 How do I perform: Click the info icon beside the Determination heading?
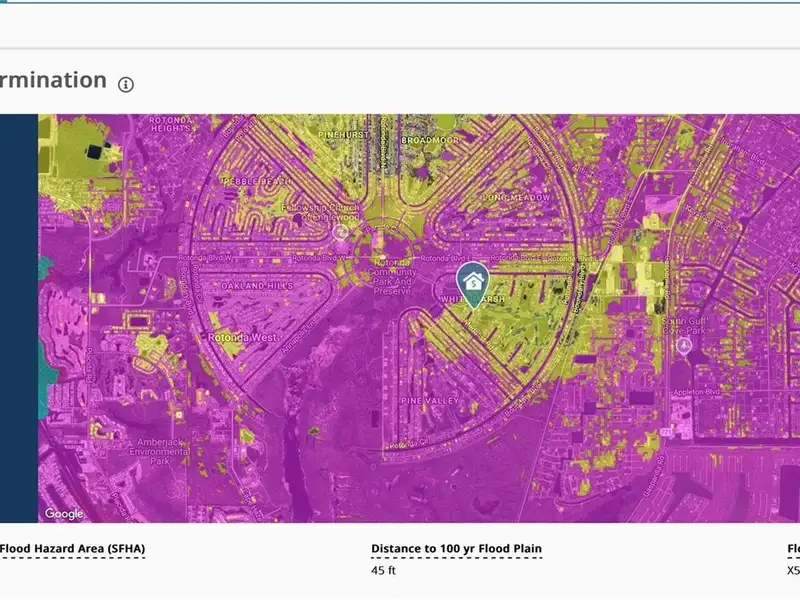coord(126,84)
